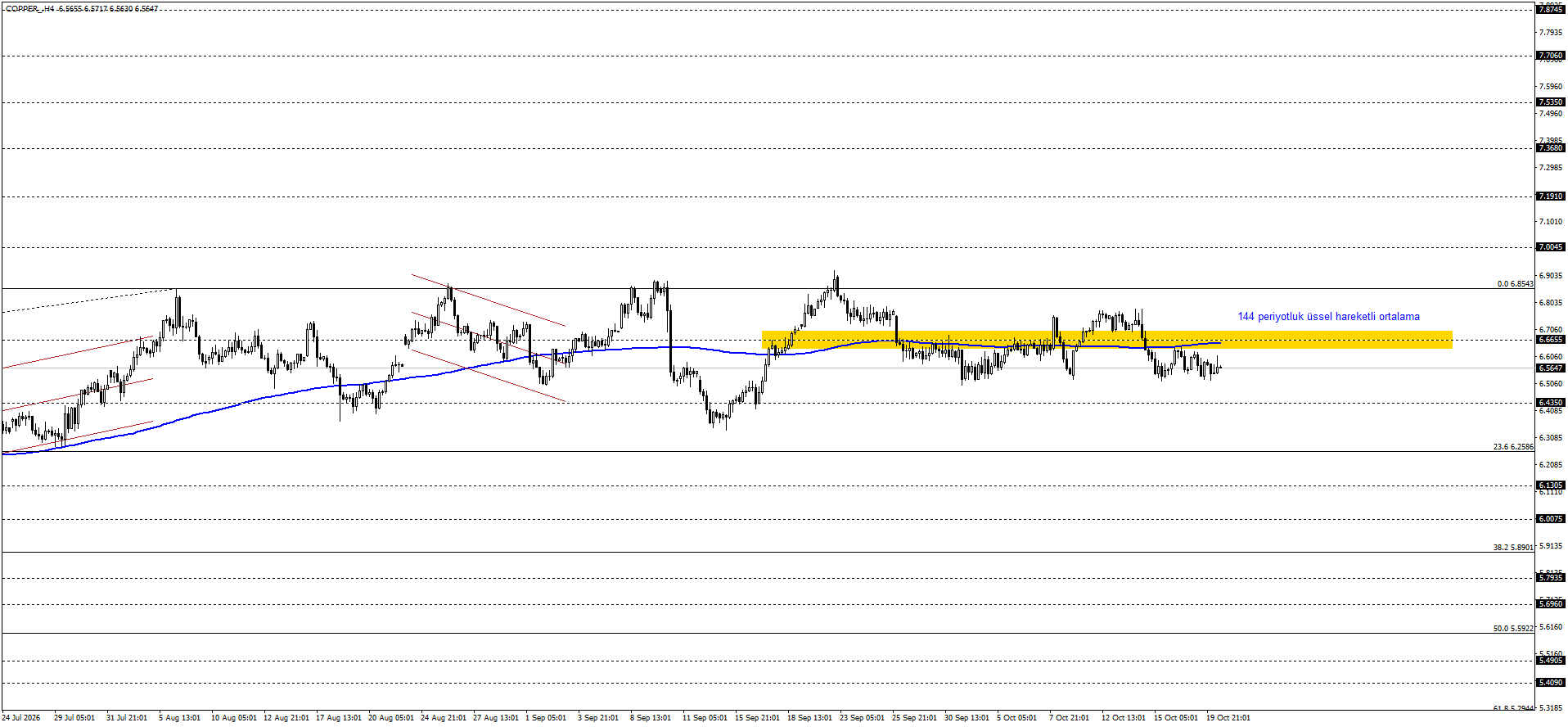Click the 5.4905 price level tag
The width and height of the screenshot is (1568, 727).
click(x=1551, y=661)
